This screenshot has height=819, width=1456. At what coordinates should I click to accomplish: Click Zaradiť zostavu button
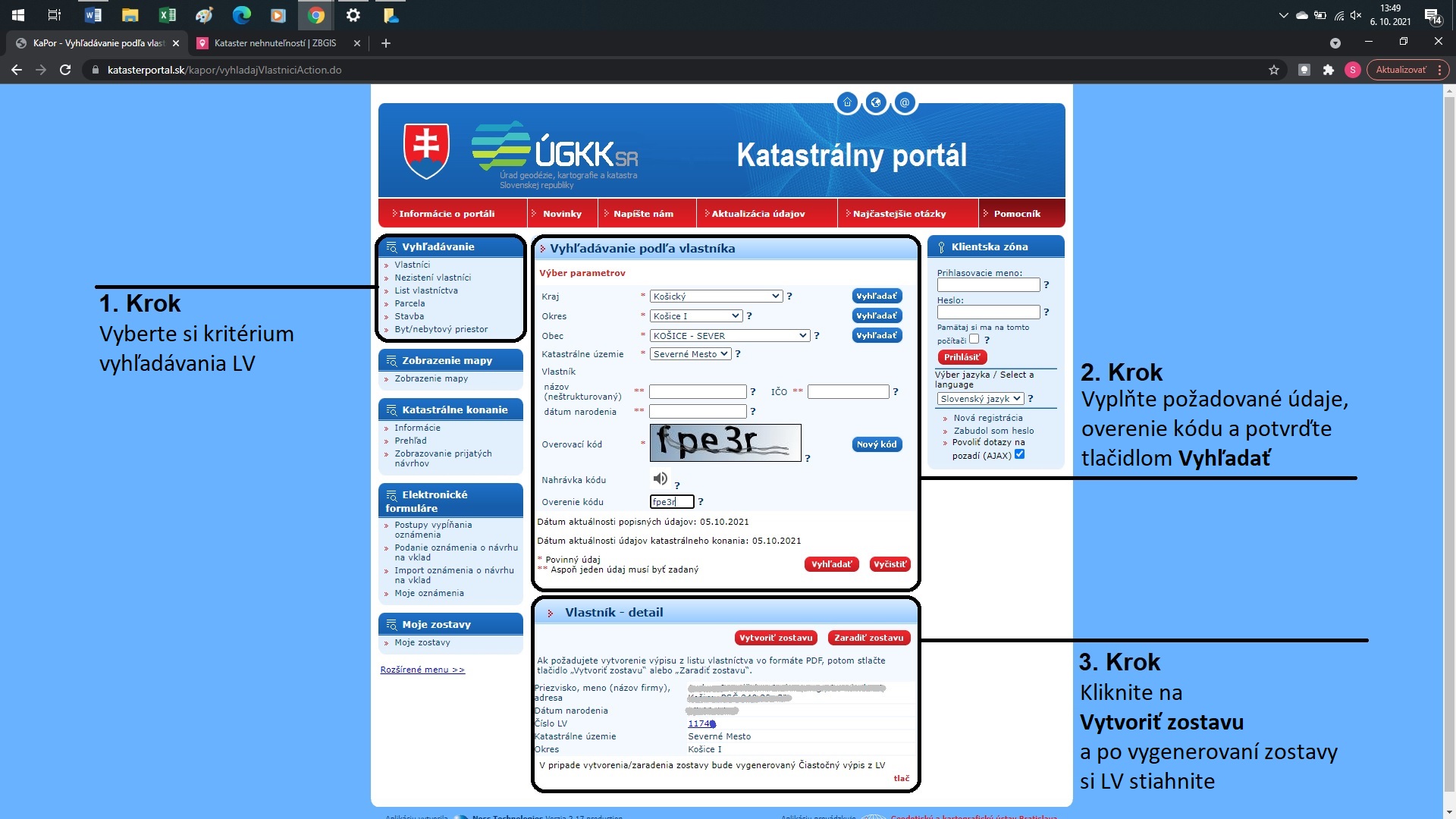click(869, 638)
